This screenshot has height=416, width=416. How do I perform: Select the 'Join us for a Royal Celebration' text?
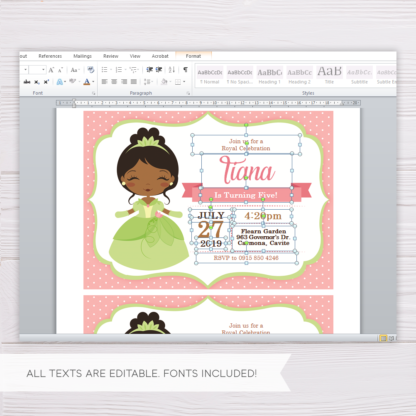tap(246, 145)
